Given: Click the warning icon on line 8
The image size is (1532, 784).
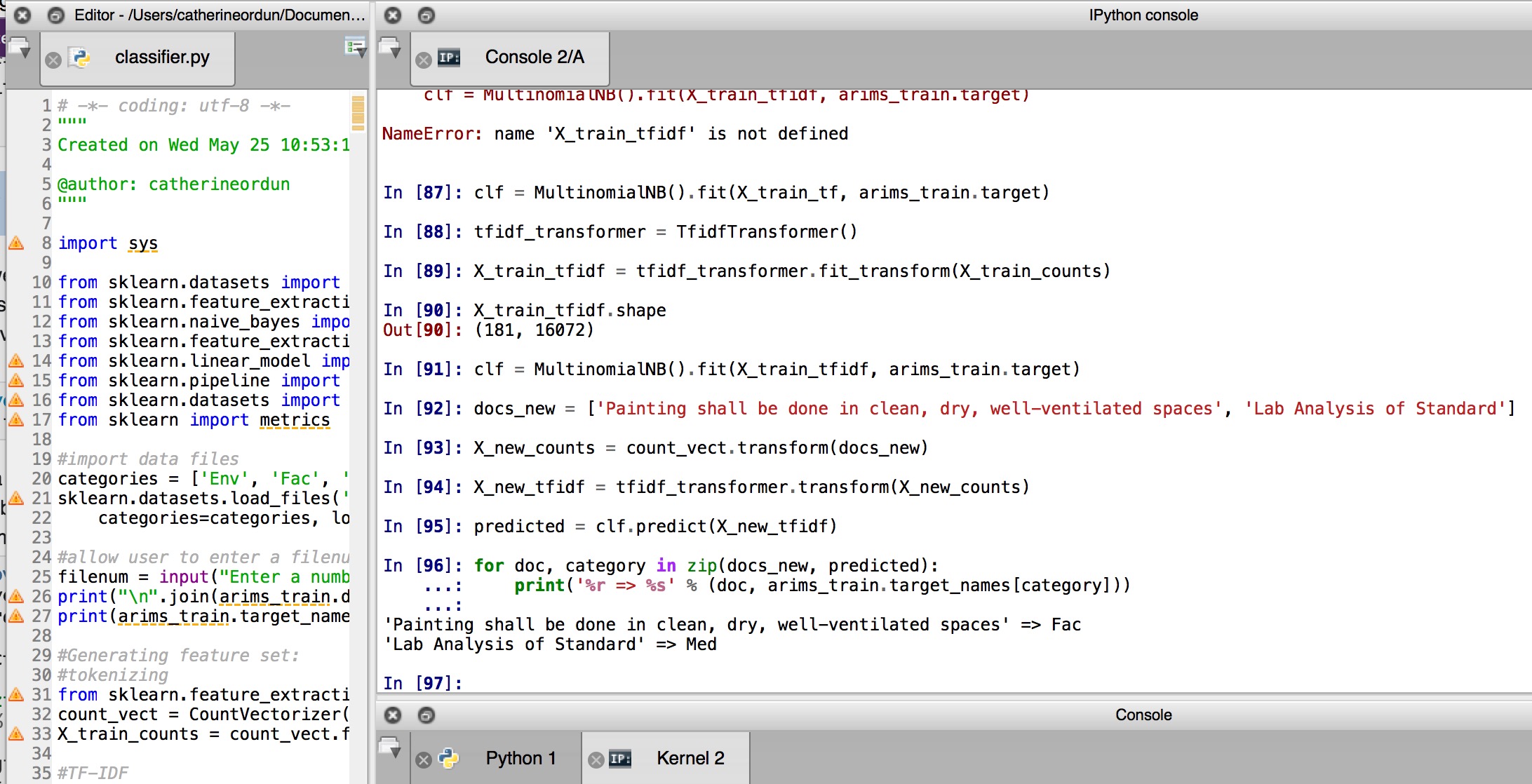Looking at the screenshot, I should pos(16,243).
